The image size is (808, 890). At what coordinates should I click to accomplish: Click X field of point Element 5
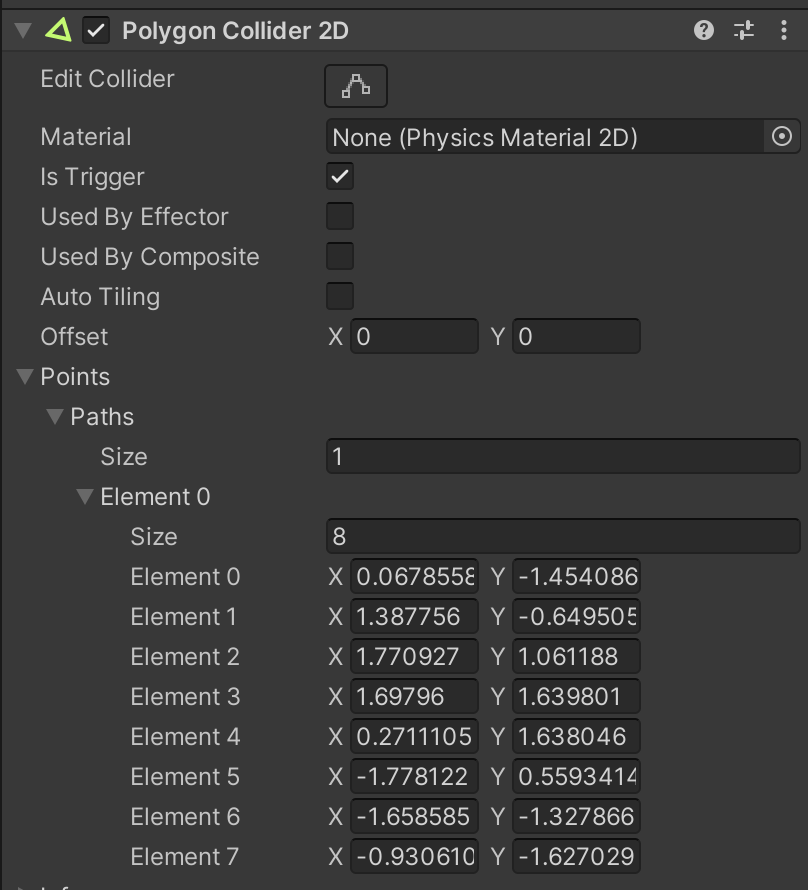[414, 776]
